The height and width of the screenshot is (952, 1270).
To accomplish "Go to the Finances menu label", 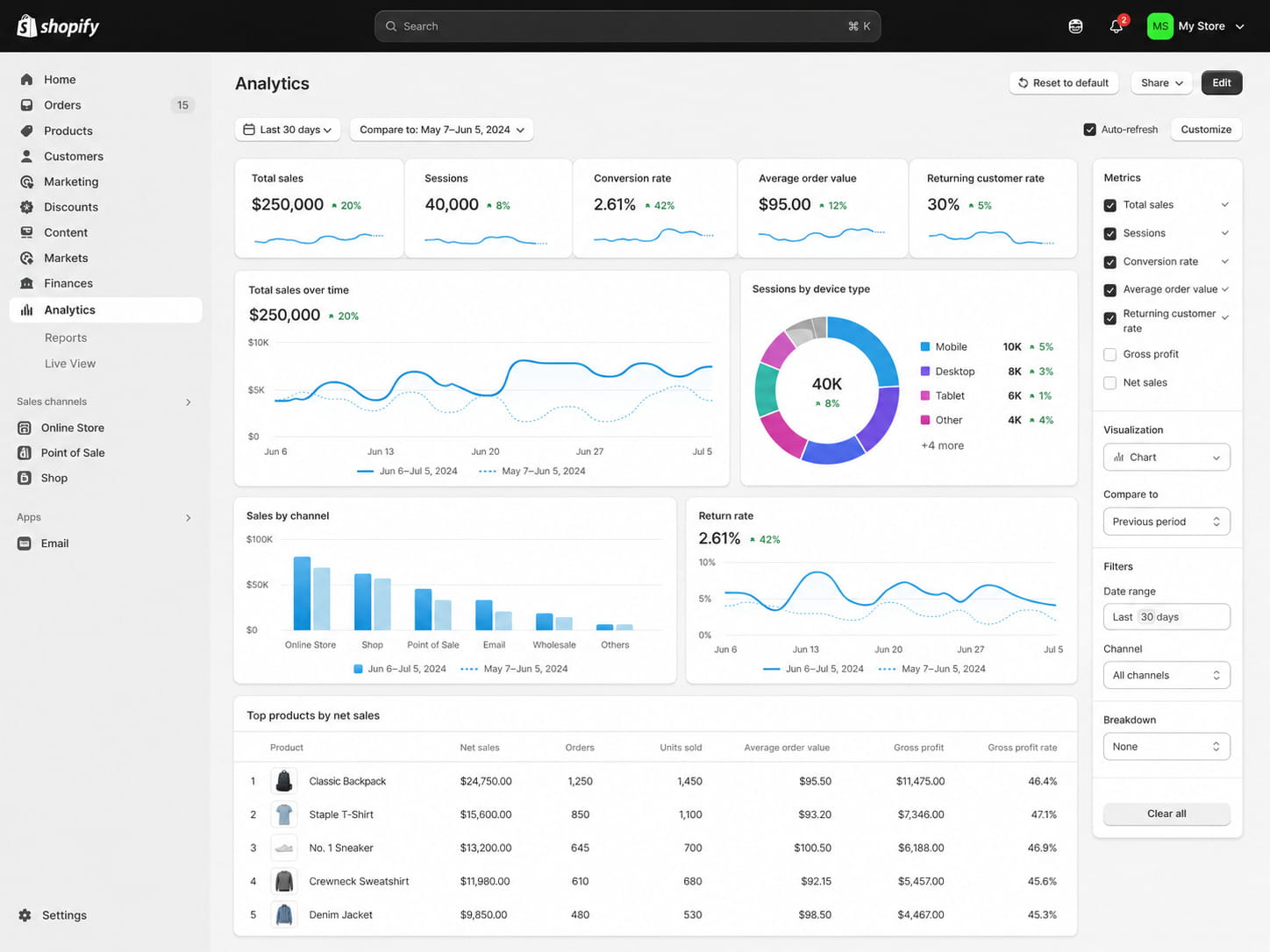I will (68, 283).
